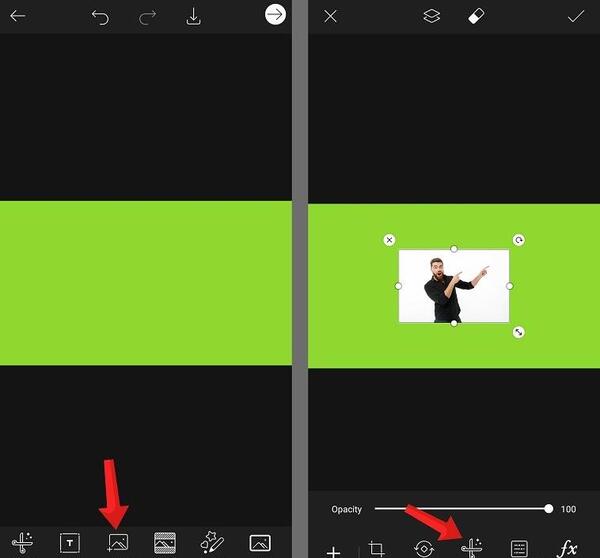Open the Background image tool at toolbar end
The width and height of the screenshot is (600, 558).
[260, 543]
